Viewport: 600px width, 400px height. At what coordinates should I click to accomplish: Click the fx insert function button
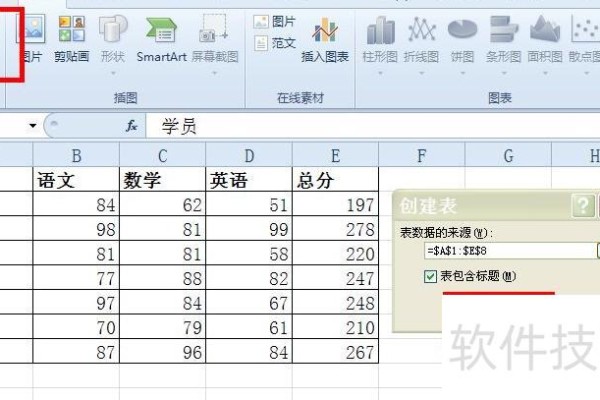132,126
